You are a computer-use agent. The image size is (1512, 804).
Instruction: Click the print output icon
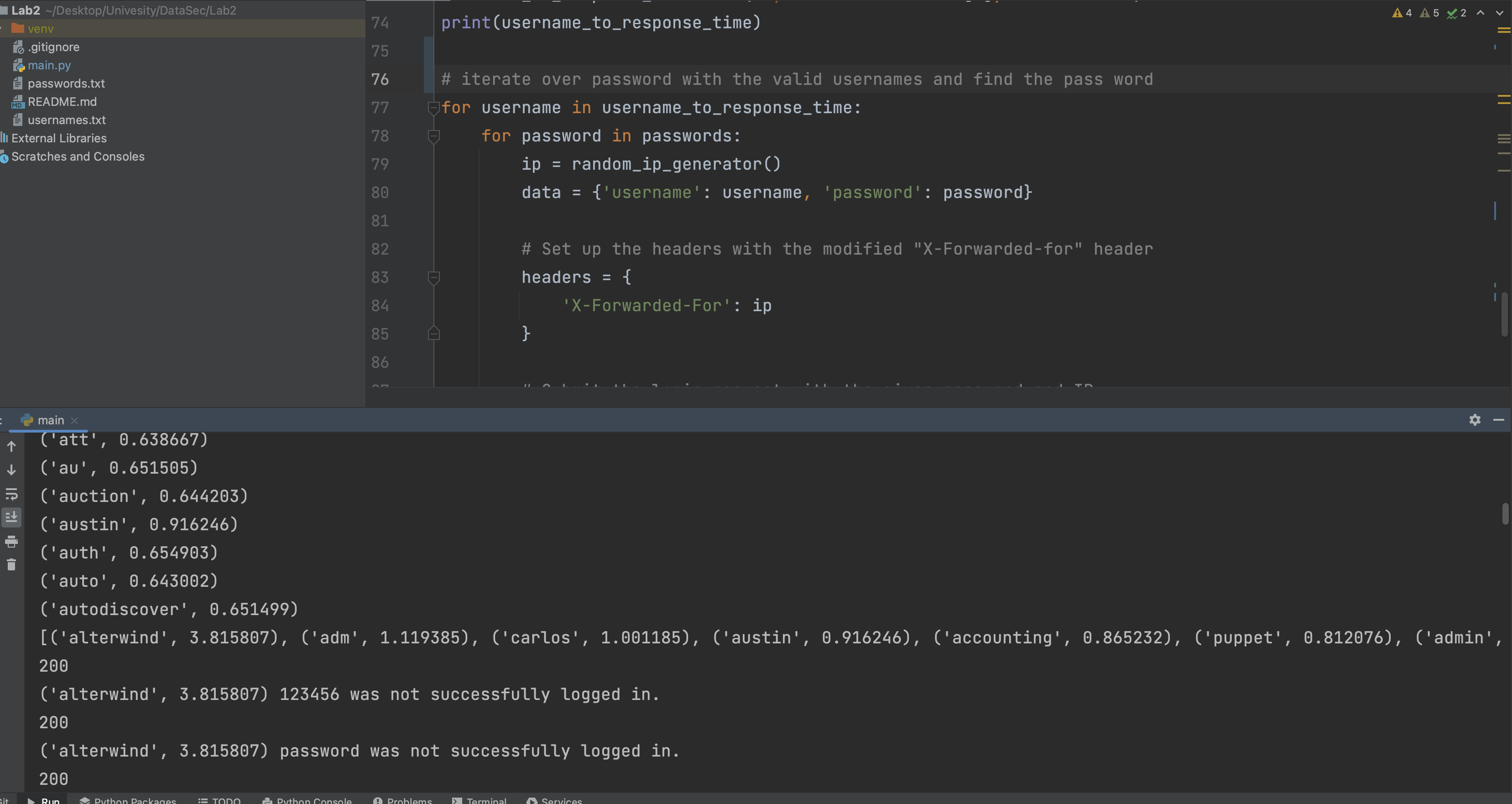coord(11,542)
